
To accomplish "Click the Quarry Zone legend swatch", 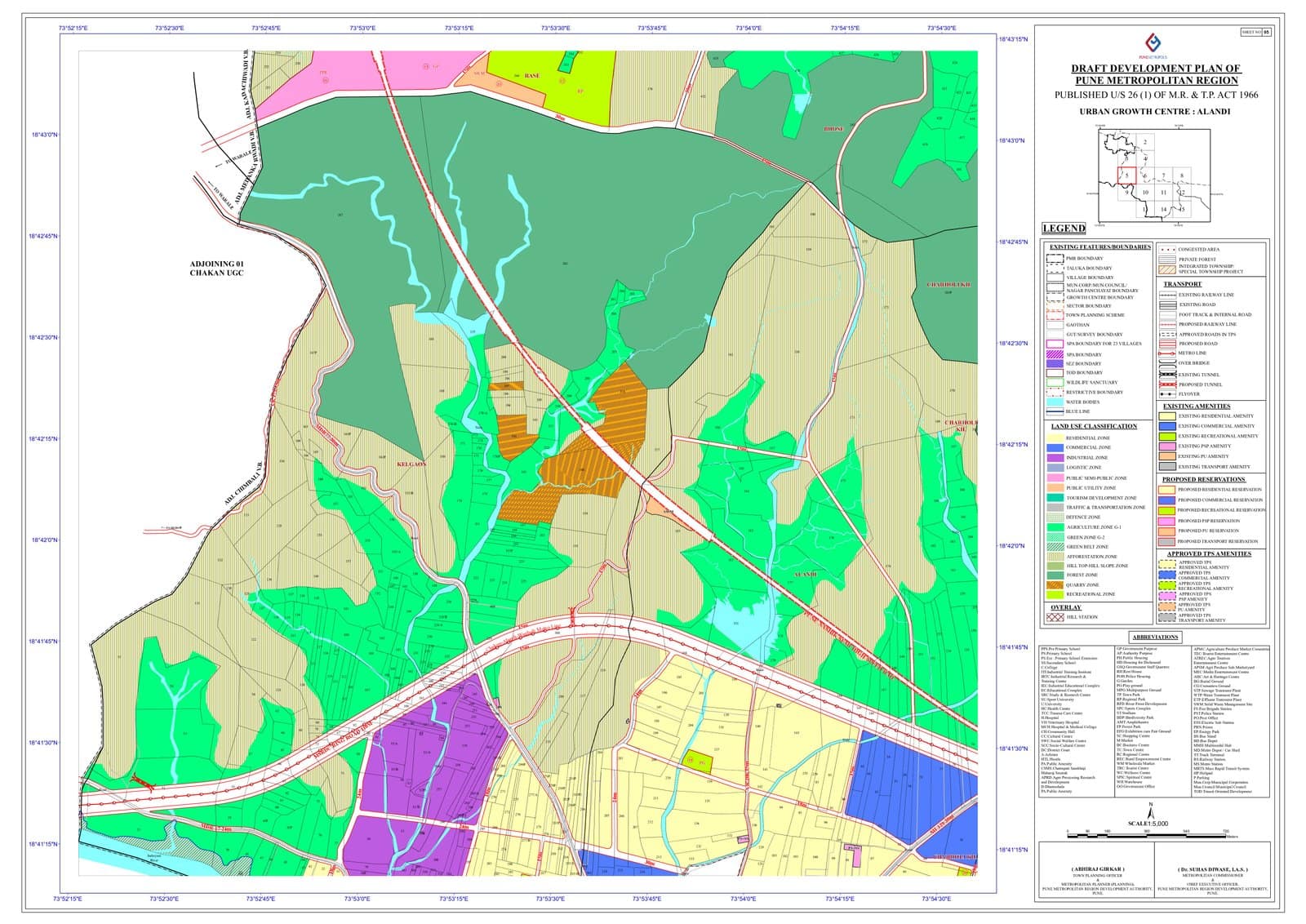I will point(1054,585).
